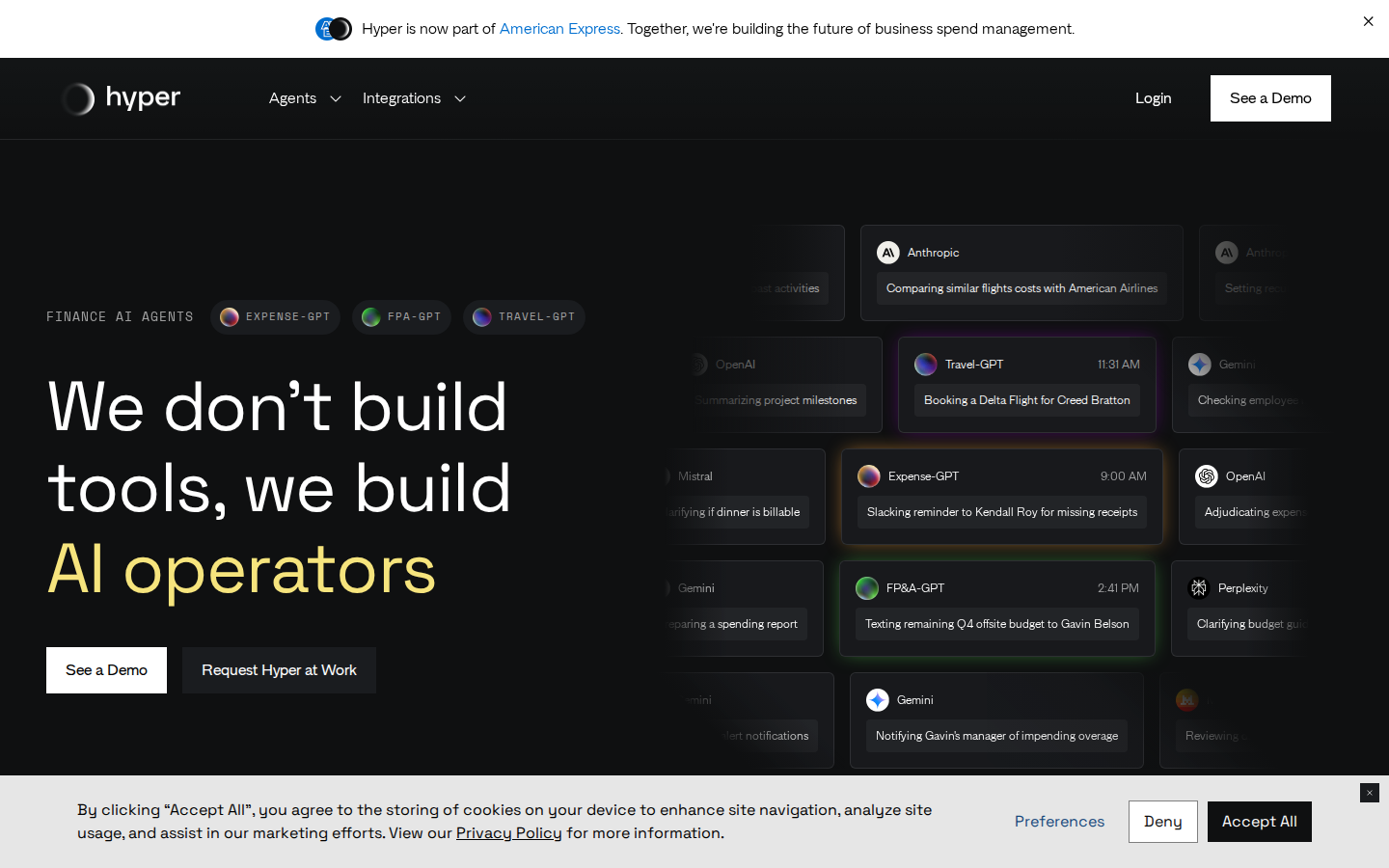The image size is (1389, 868).
Task: Select the EXPENSE-GPT tag pill
Action: coord(275,317)
